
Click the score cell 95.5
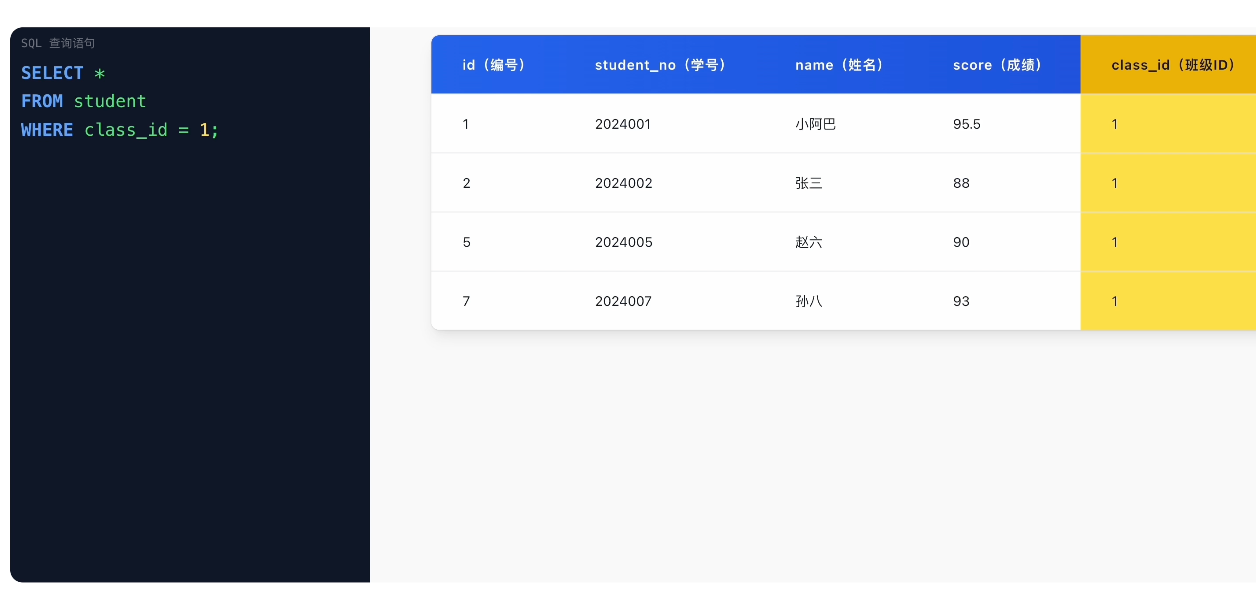pyautogui.click(x=967, y=124)
